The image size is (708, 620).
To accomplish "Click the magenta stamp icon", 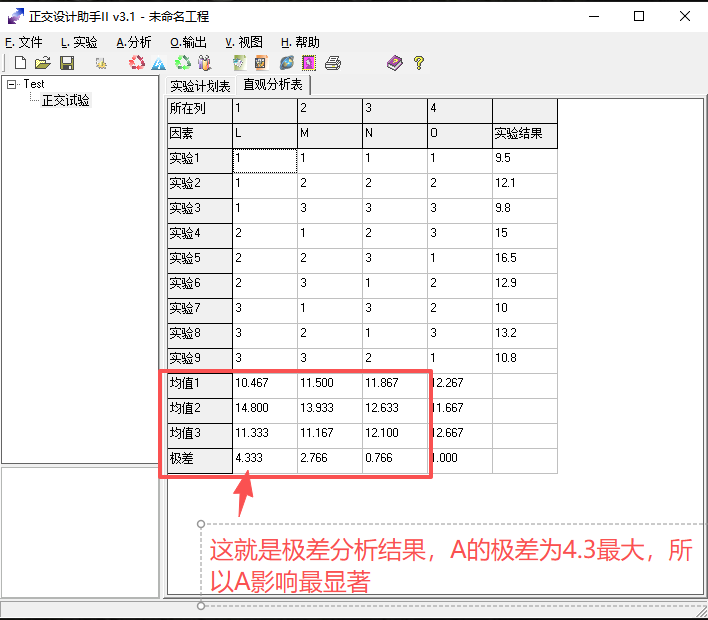I will (309, 63).
